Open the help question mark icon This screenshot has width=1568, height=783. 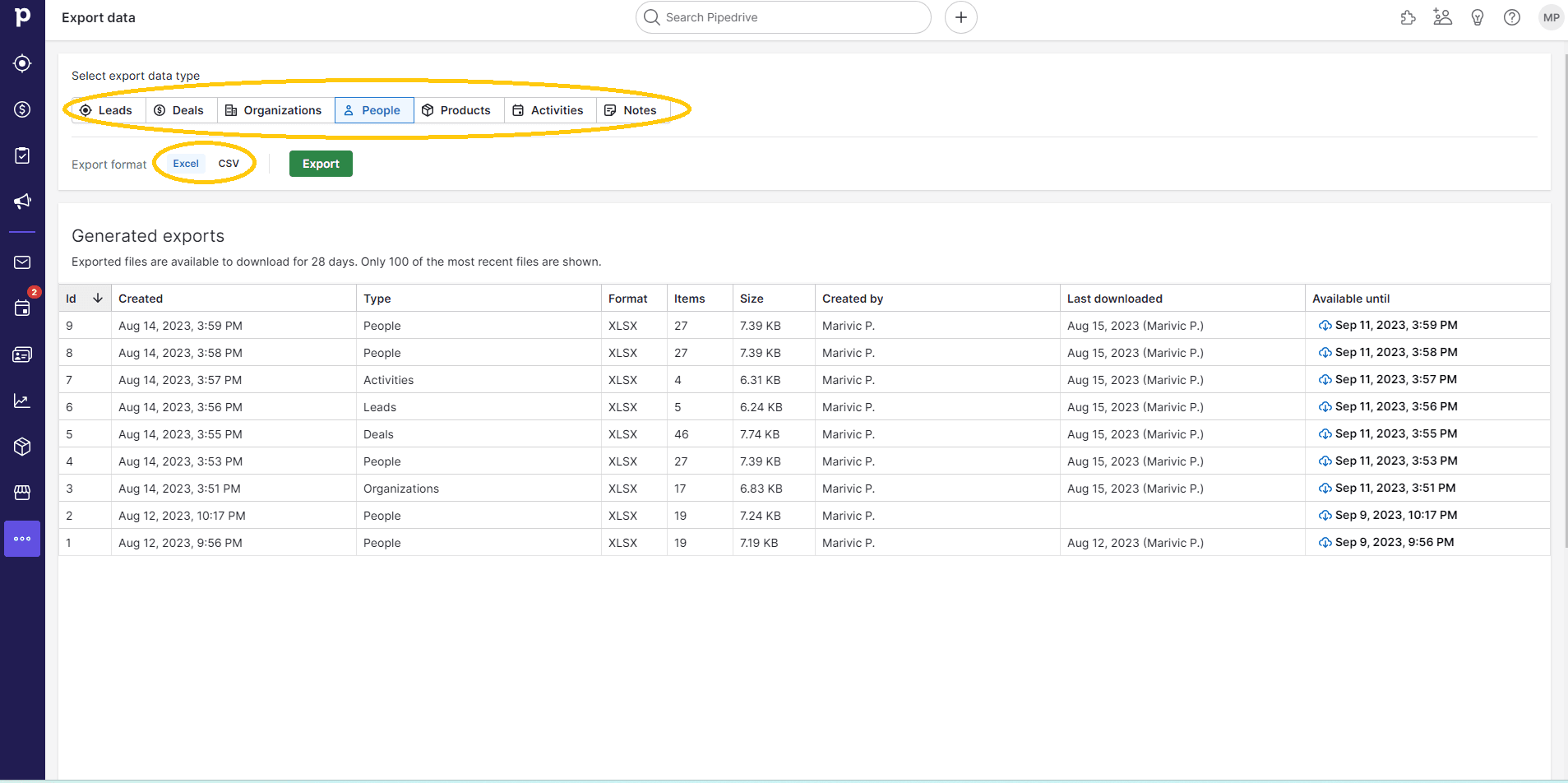[1512, 17]
